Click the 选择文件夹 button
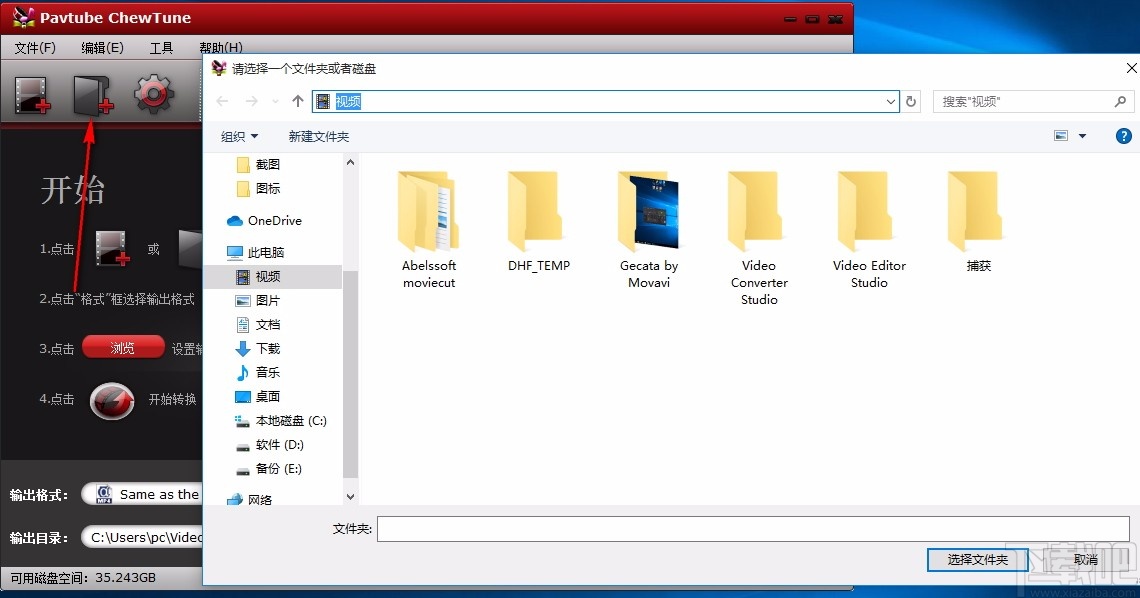This screenshot has height=598, width=1140. click(x=977, y=559)
